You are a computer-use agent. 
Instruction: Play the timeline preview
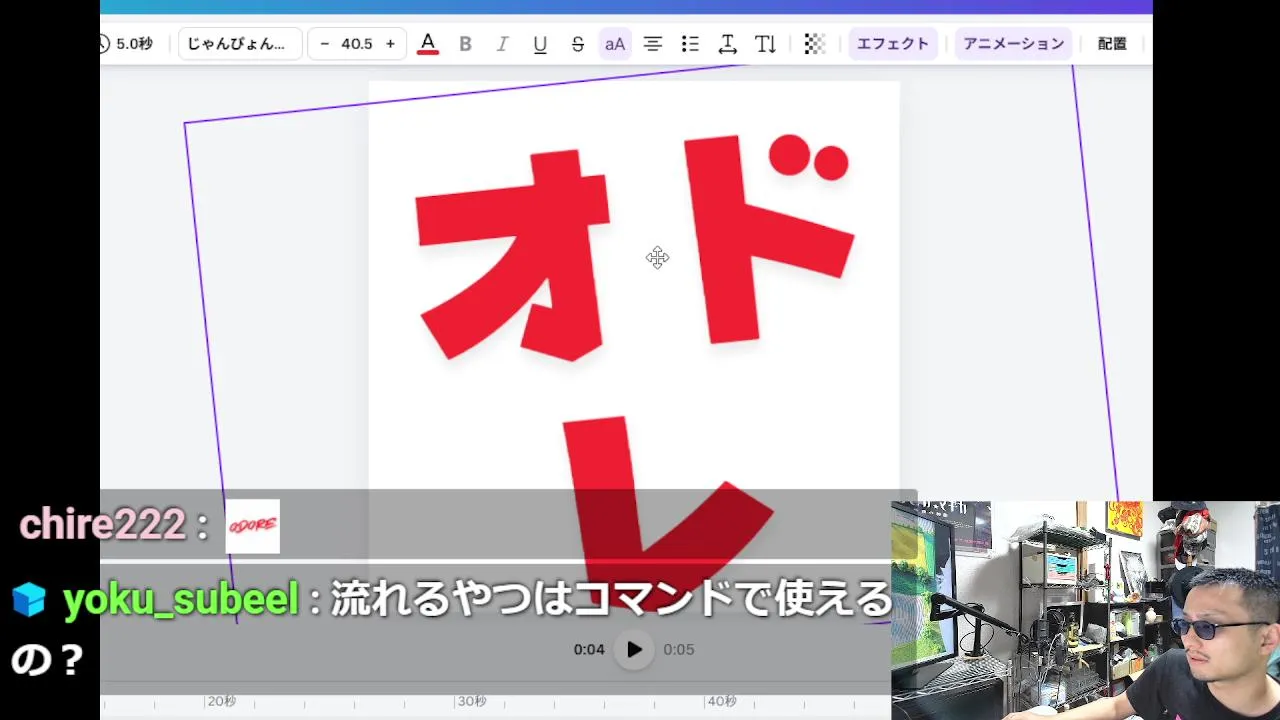pos(634,649)
